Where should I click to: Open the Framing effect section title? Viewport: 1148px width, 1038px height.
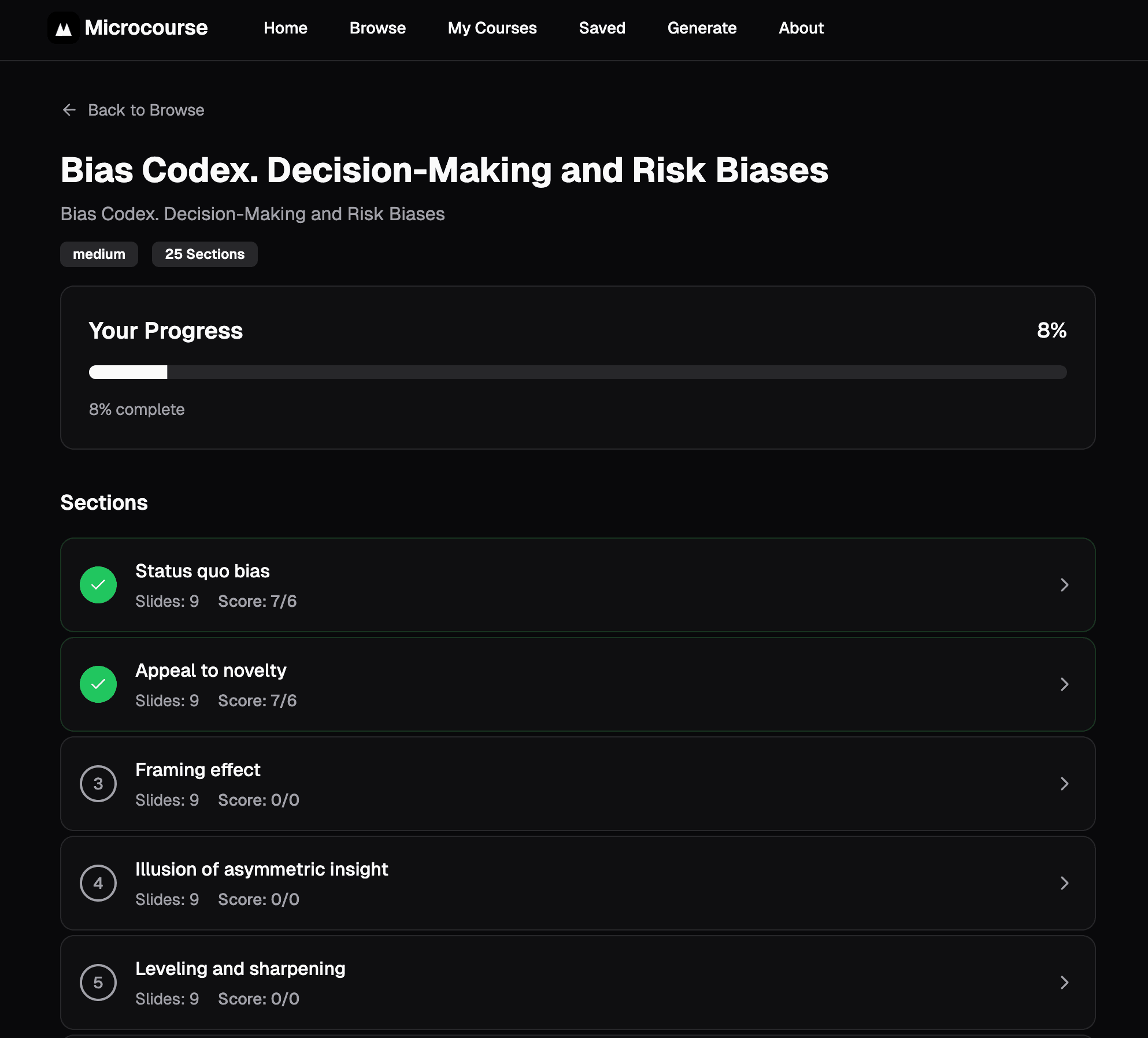click(x=198, y=770)
